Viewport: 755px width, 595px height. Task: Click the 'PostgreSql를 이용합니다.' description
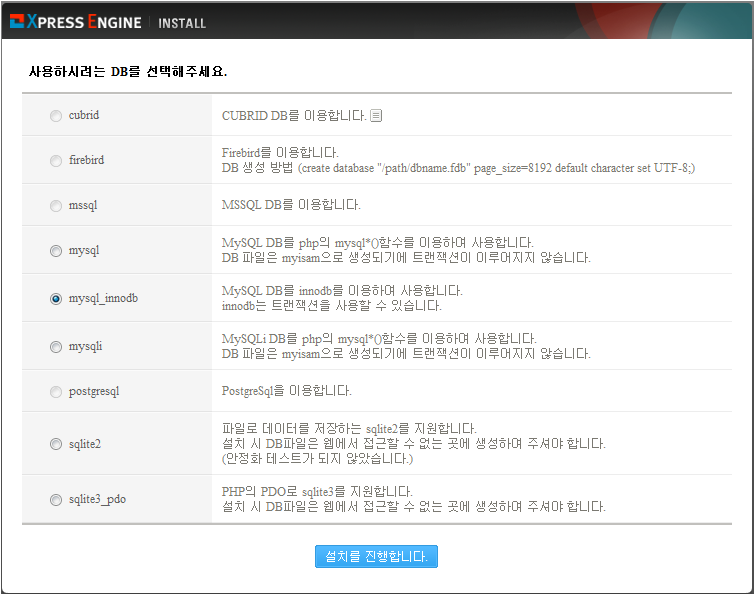pos(286,390)
